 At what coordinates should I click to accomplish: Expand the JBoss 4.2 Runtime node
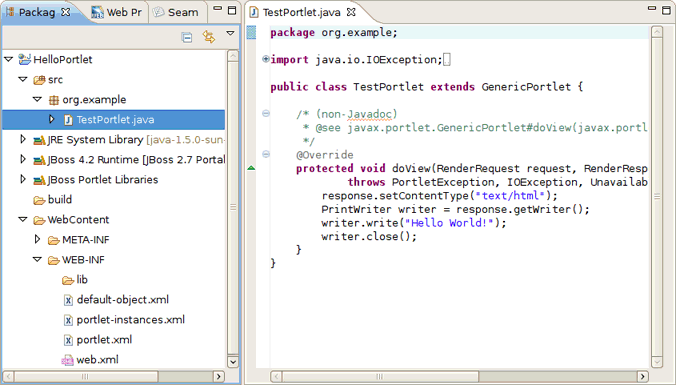coord(23,159)
